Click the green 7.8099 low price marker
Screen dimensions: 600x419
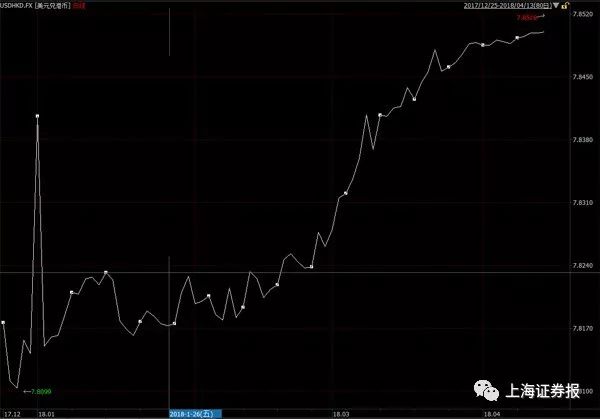40,390
